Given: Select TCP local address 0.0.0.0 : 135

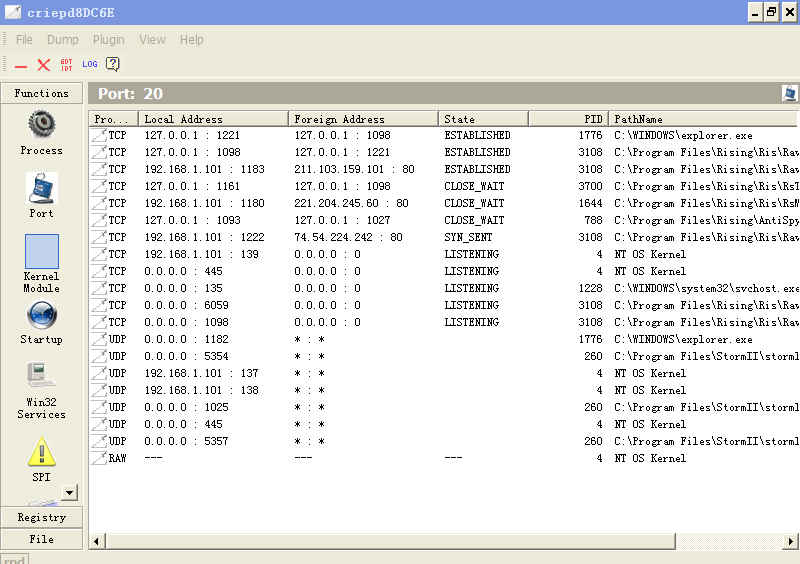Looking at the screenshot, I should click(183, 288).
